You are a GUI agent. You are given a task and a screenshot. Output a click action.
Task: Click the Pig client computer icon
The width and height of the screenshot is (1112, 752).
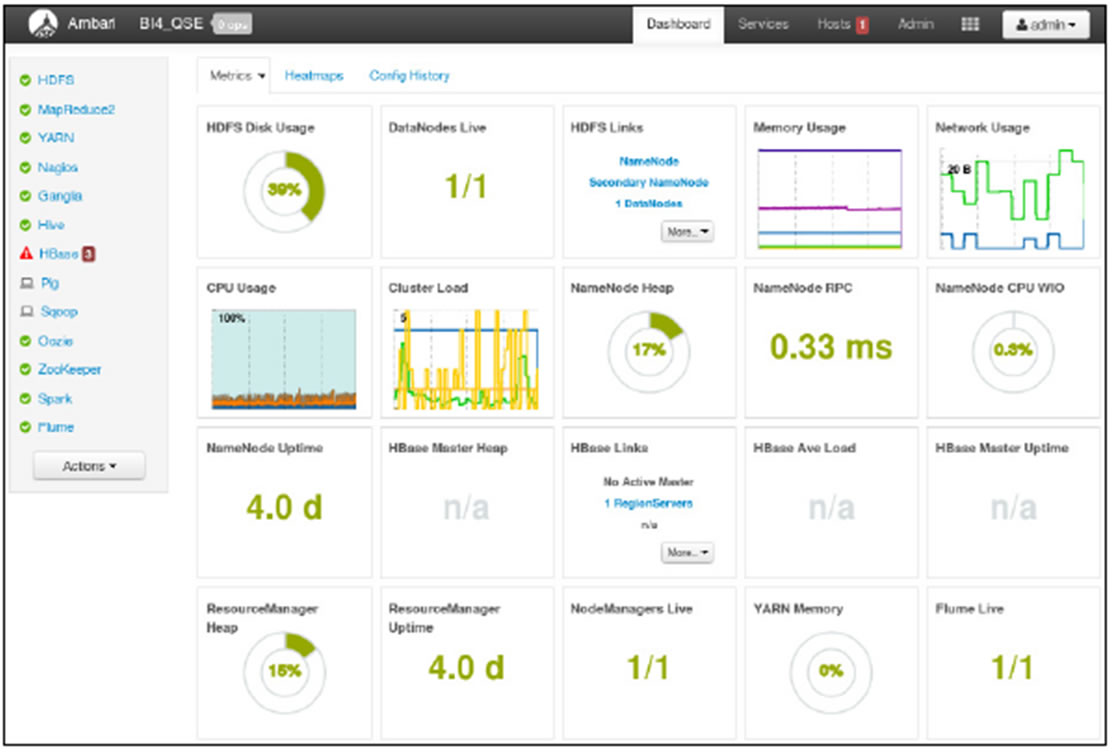click(x=25, y=283)
